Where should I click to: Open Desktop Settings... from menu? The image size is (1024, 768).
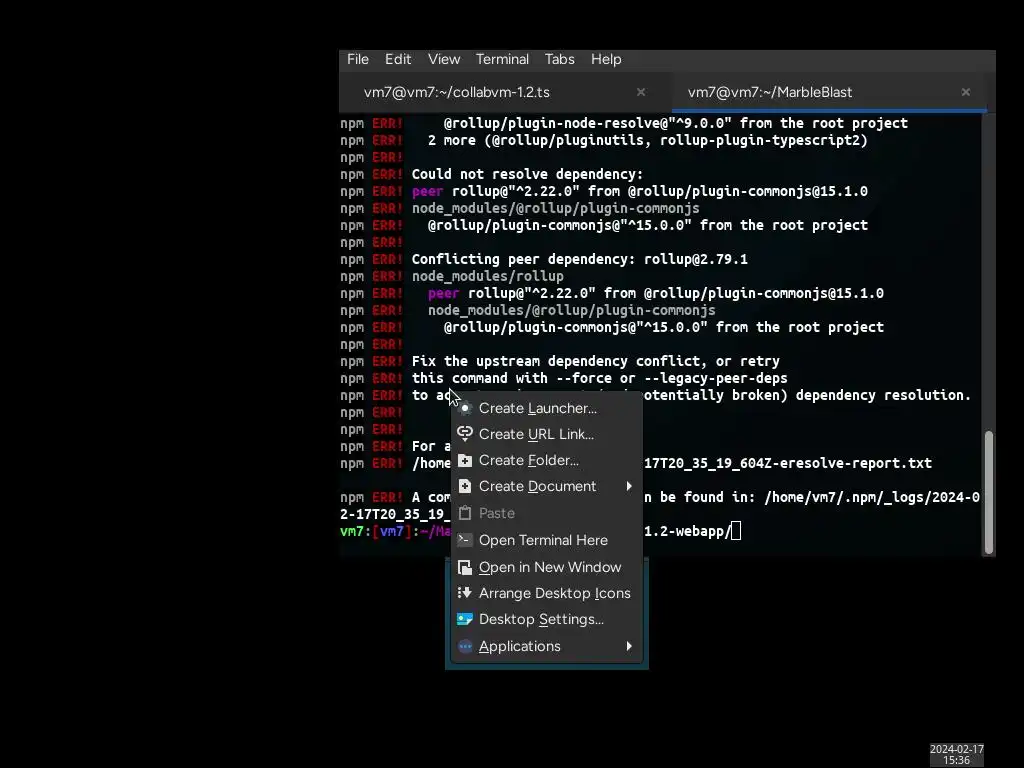tap(547, 619)
